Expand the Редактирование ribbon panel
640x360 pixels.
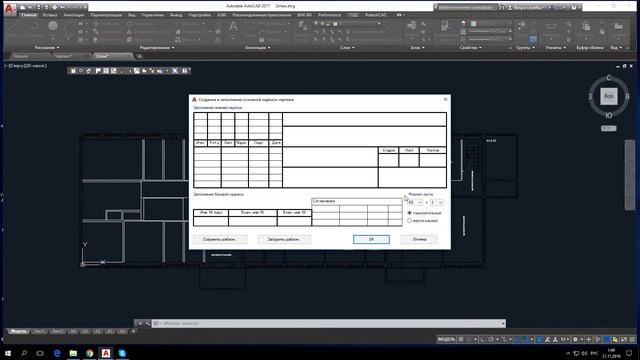pyautogui.click(x=157, y=48)
